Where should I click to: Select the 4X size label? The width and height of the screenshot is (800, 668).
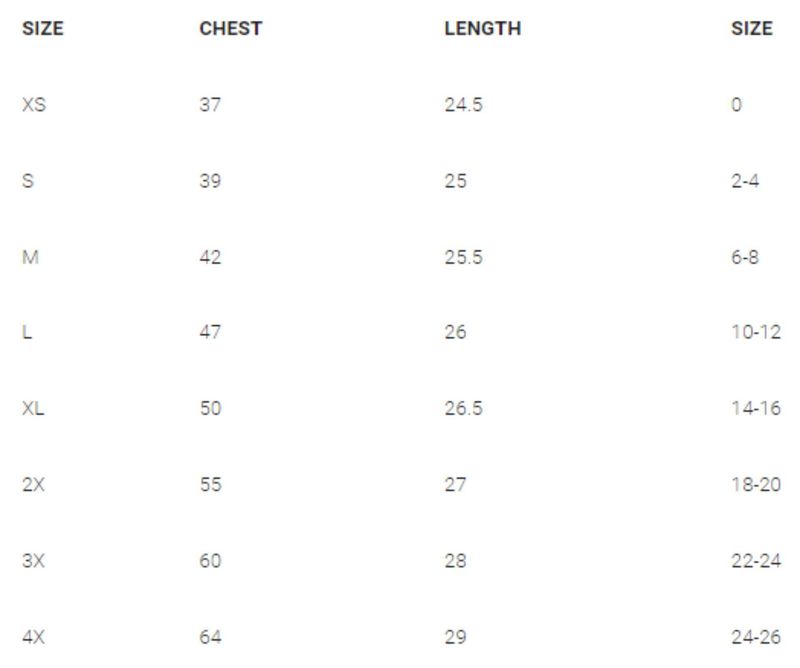point(33,637)
